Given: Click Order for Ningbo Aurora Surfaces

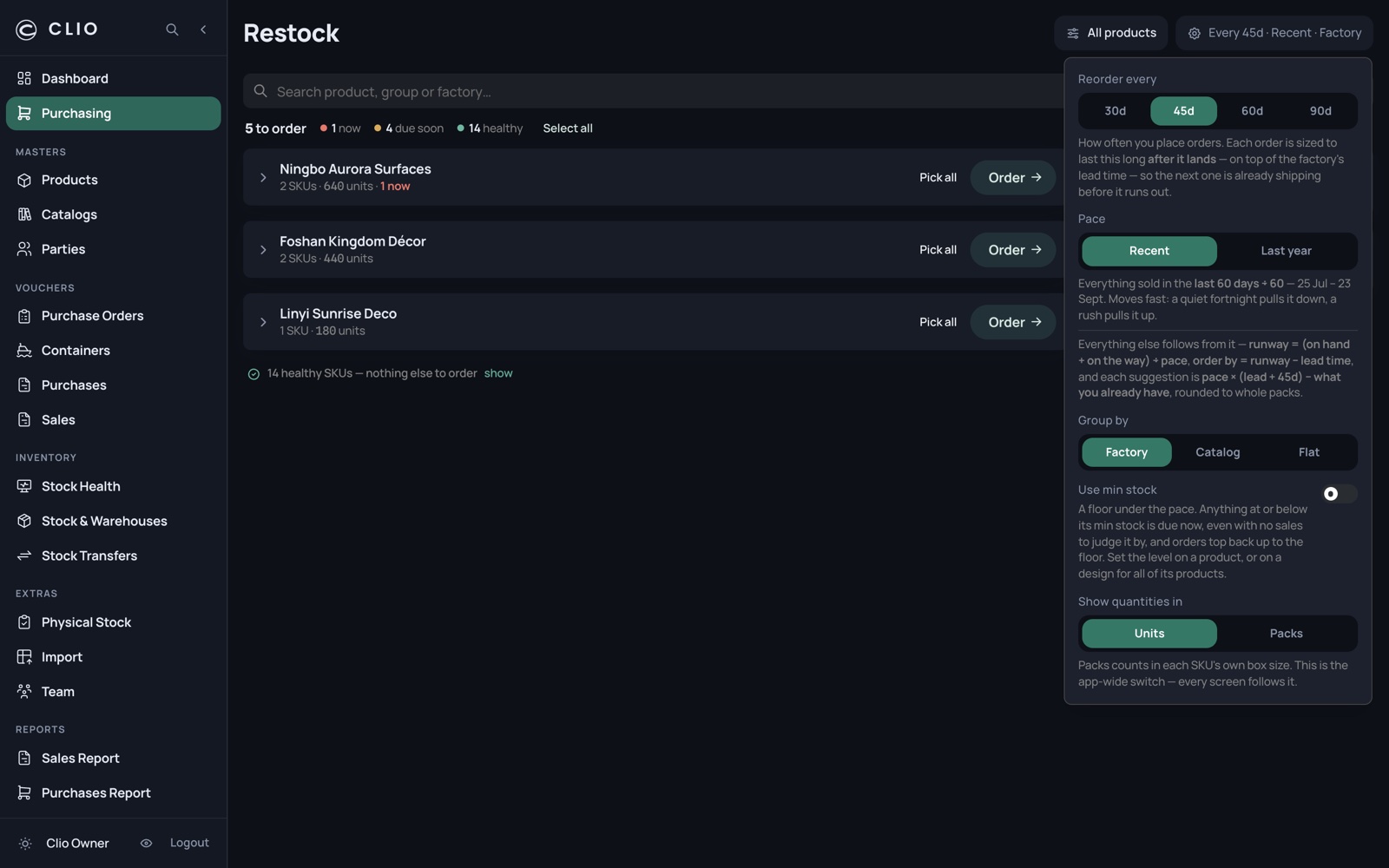Looking at the screenshot, I should click(1013, 177).
